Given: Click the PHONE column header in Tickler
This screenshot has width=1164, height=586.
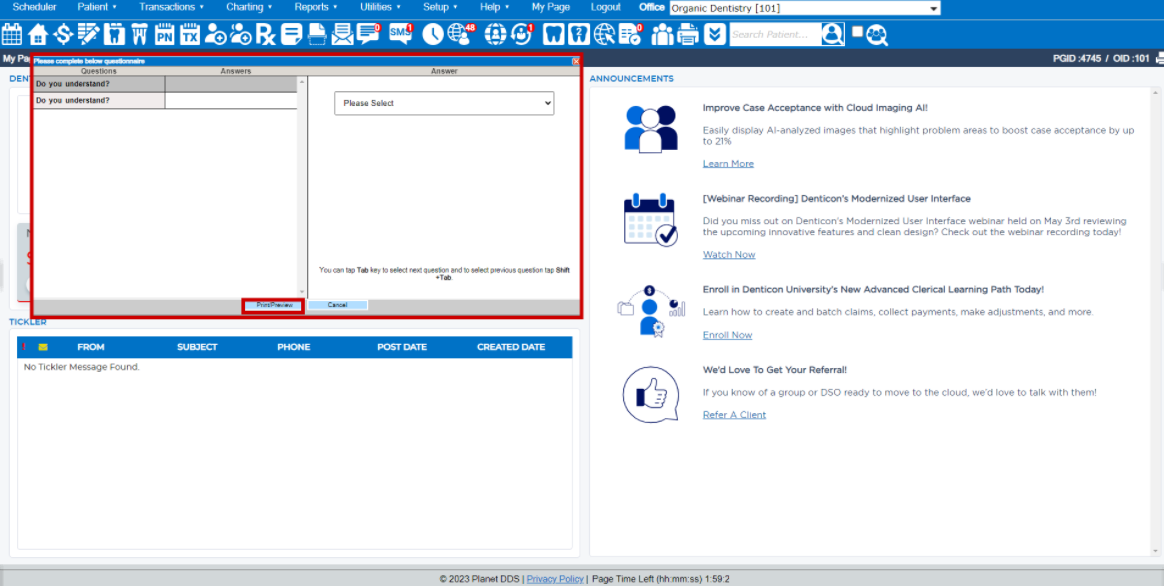Looking at the screenshot, I should pyautogui.click(x=294, y=347).
